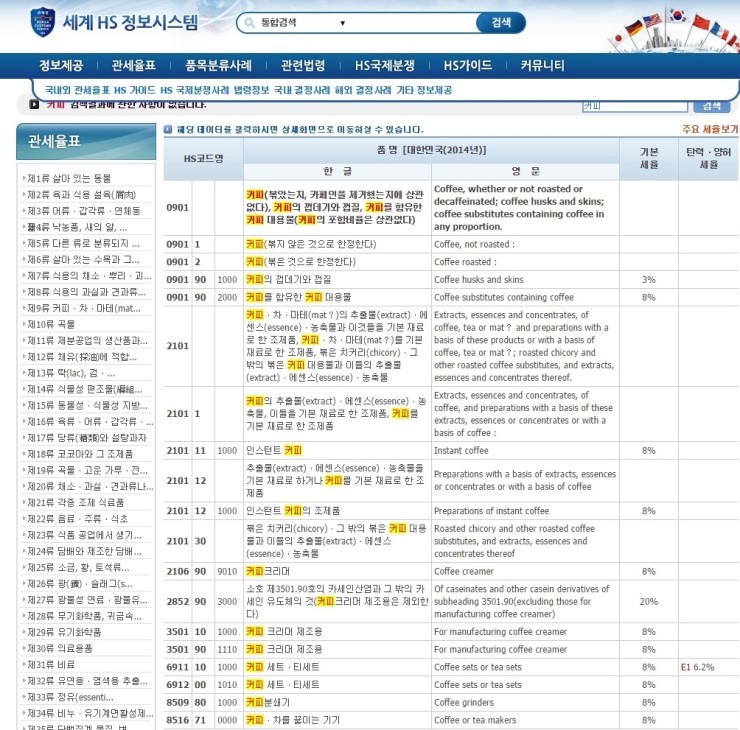Viewport: 740px width, 730px height.
Task: Open the 통합검색 dropdown arrow
Action: coord(343,23)
